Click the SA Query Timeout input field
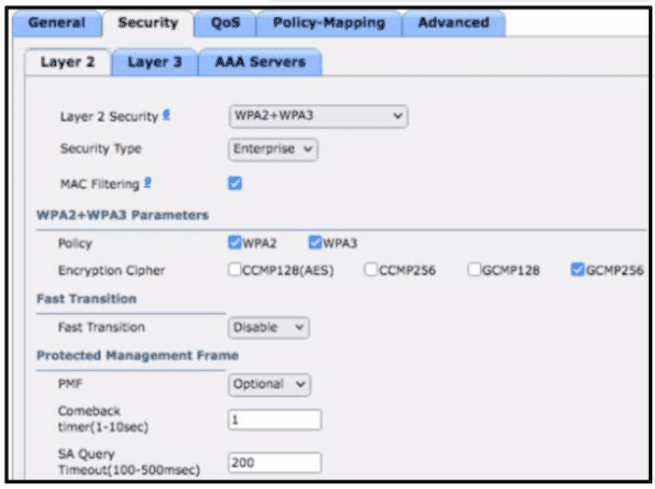Image resolution: width=655 pixels, height=489 pixels. (275, 462)
